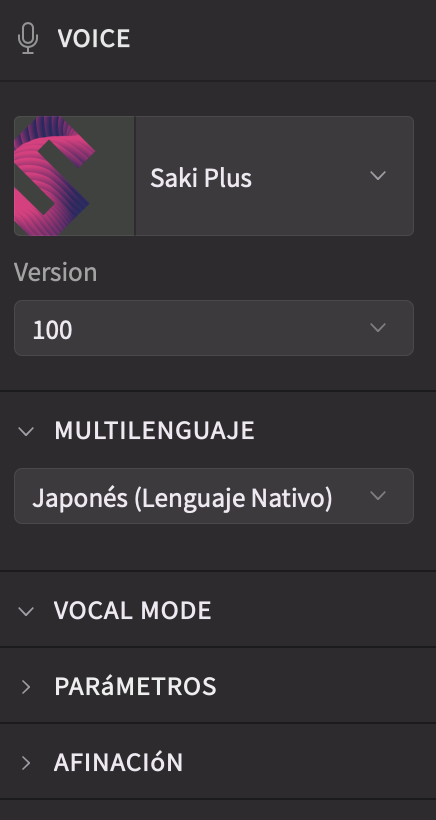Click the AFINACIóN section heading

(119, 762)
